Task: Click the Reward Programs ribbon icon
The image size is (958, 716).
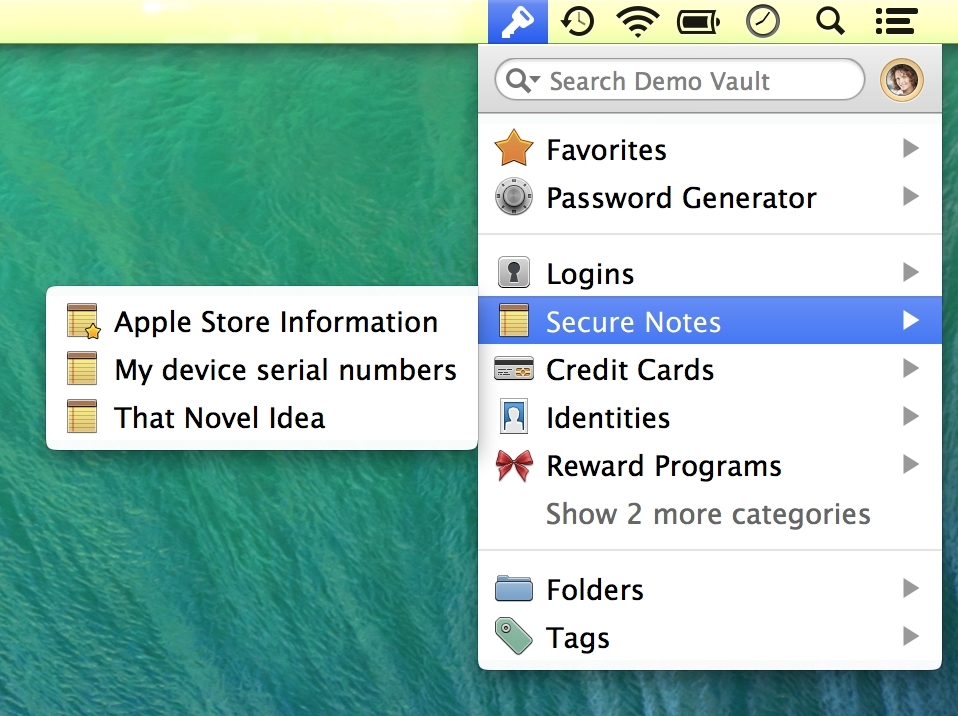Action: click(x=513, y=464)
